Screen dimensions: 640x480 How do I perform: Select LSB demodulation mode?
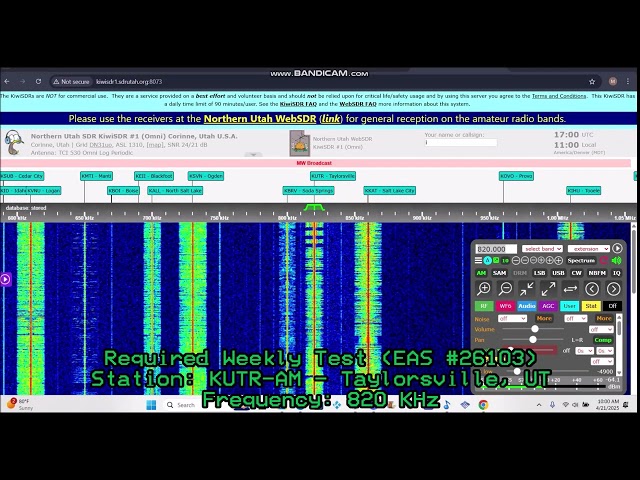pyautogui.click(x=539, y=273)
